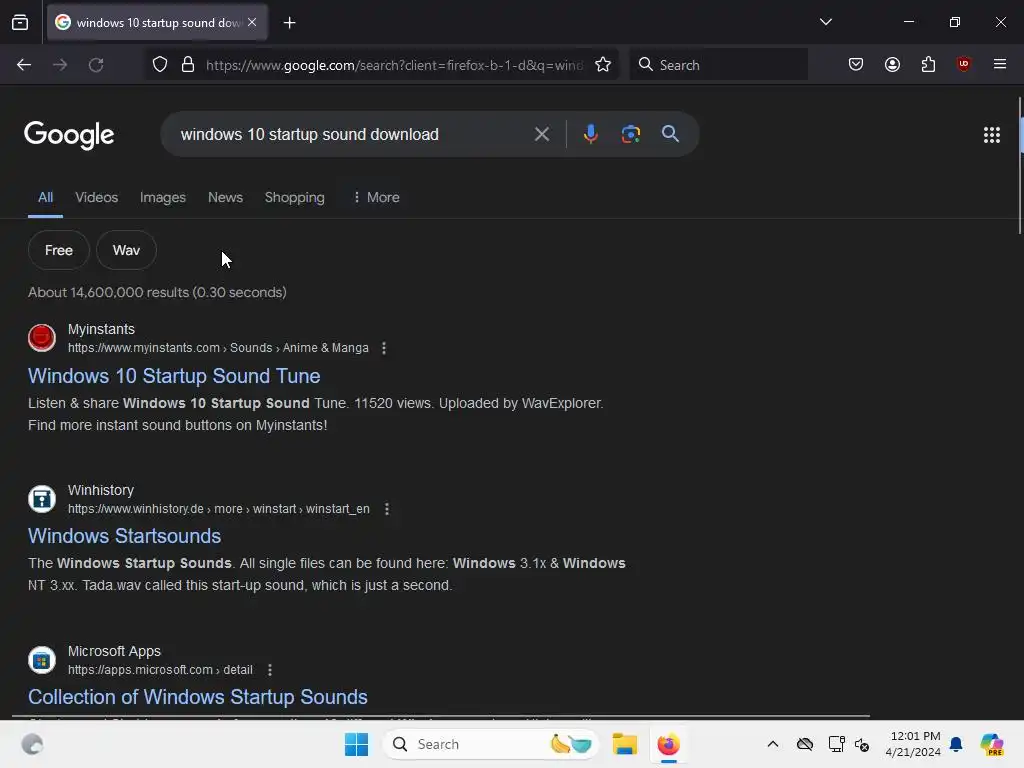Open File Explorer from taskbar
This screenshot has height=768, width=1024.
(624, 744)
